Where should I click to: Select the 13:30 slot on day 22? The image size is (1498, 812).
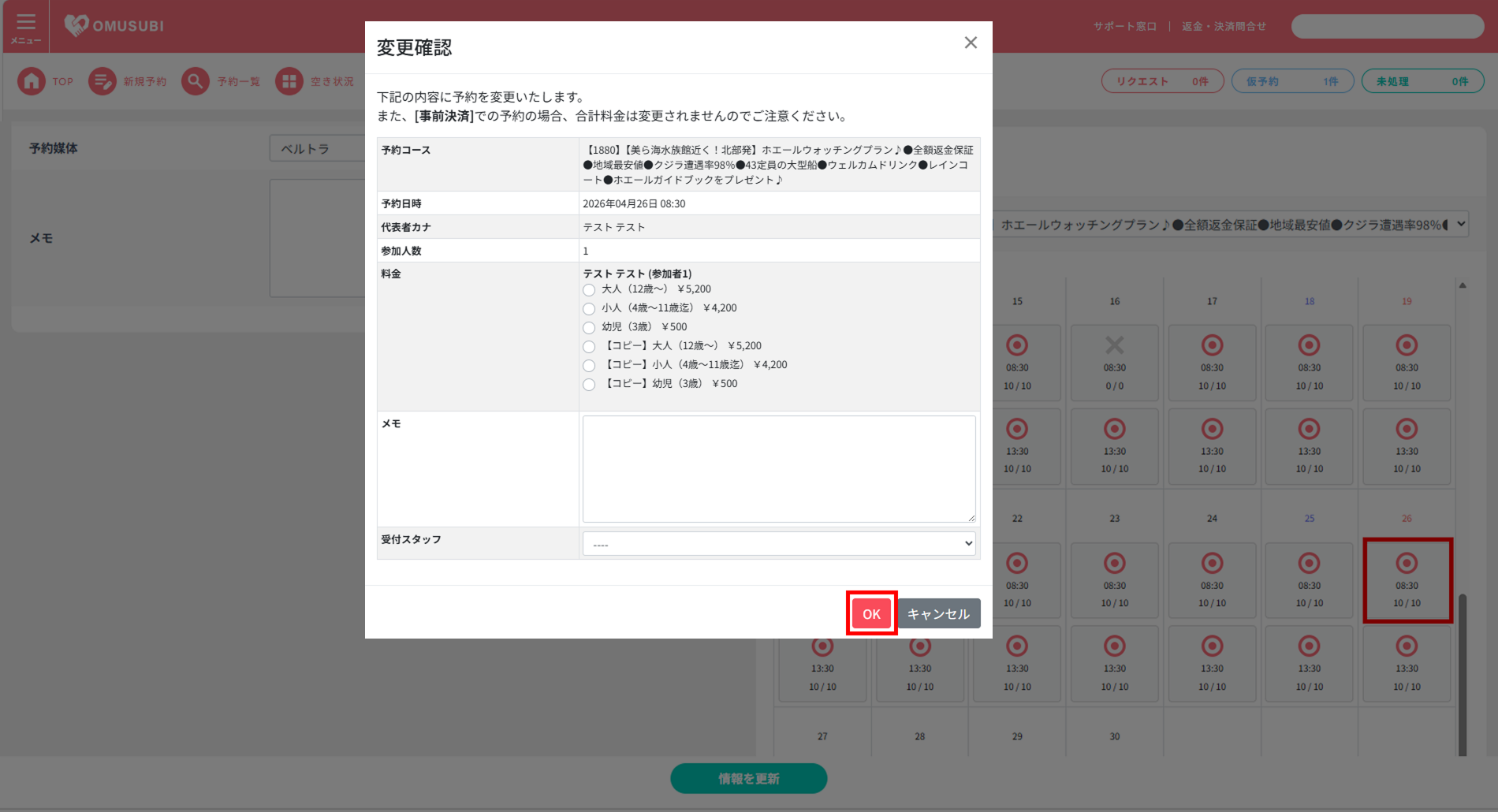click(x=1017, y=664)
